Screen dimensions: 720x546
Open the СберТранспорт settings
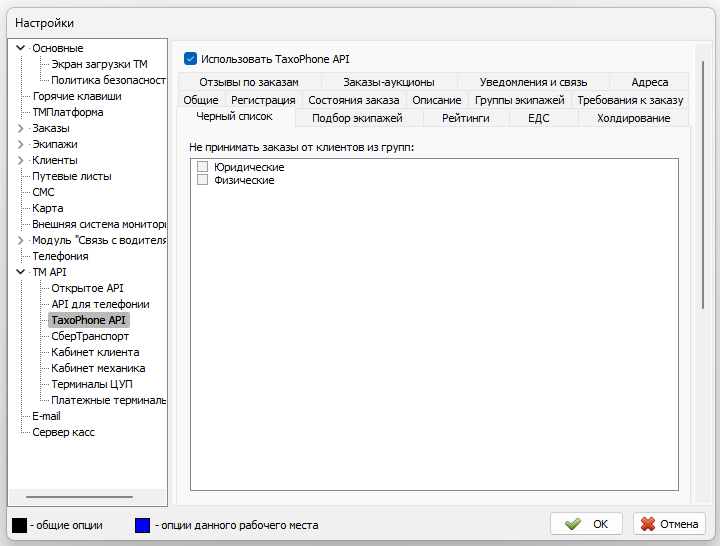coord(90,336)
